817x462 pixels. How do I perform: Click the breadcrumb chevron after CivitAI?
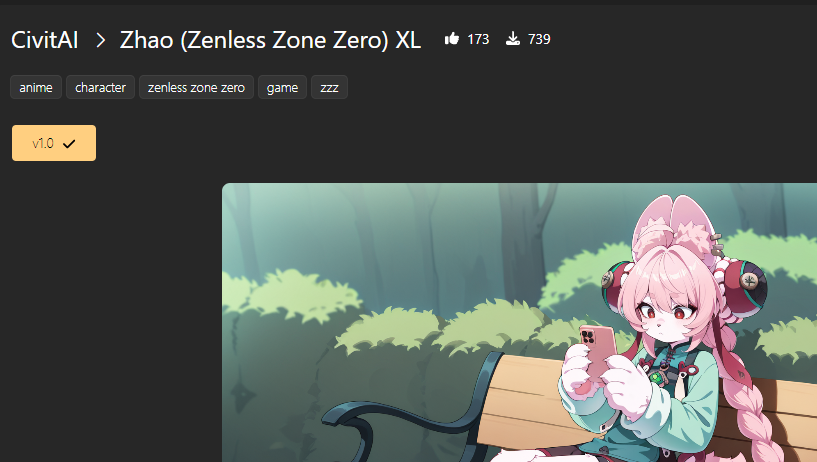pos(101,40)
